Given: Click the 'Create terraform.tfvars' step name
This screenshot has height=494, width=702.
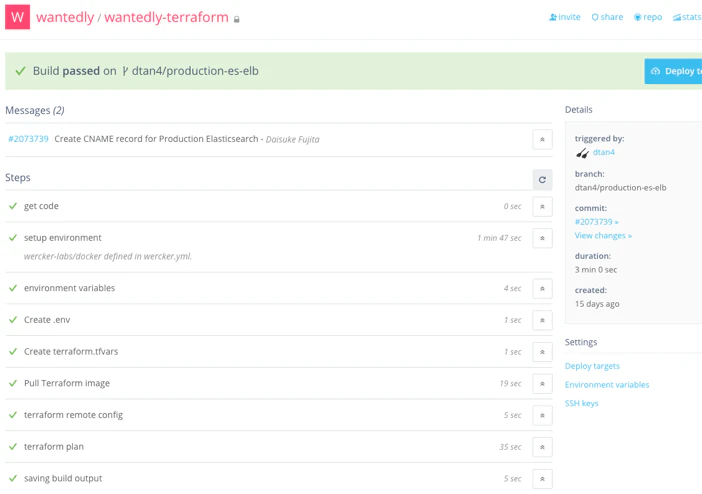Looking at the screenshot, I should click(x=71, y=352).
